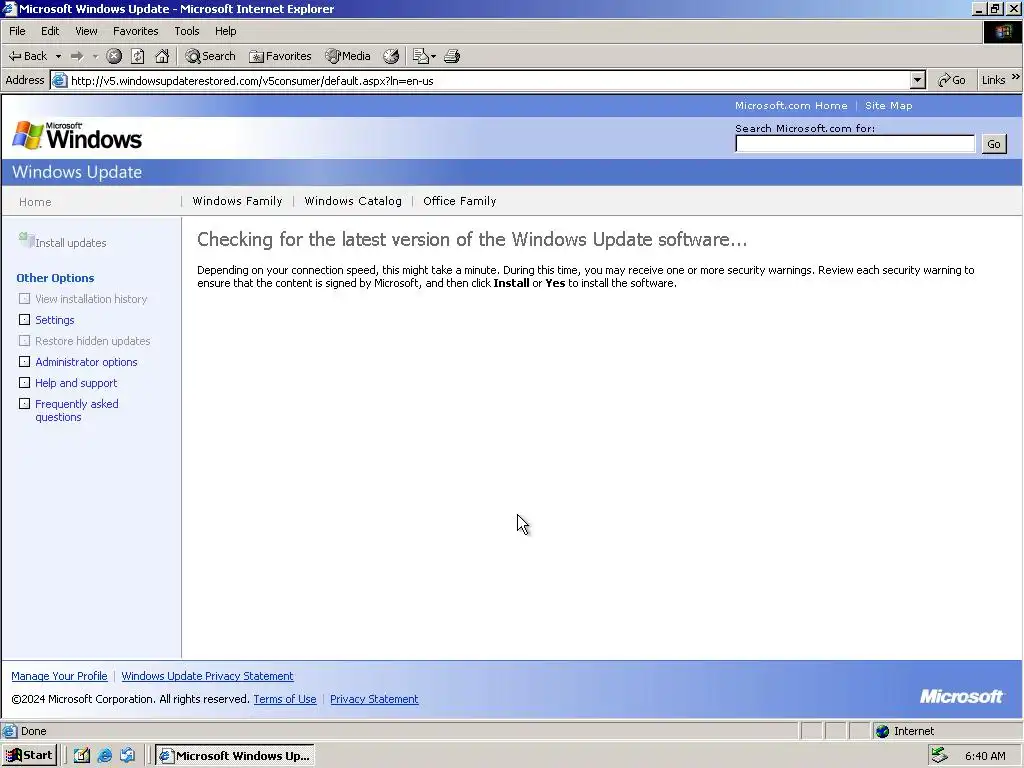The height and width of the screenshot is (768, 1024).
Task: Open Windows Update Privacy Statement link
Action: [x=207, y=676]
